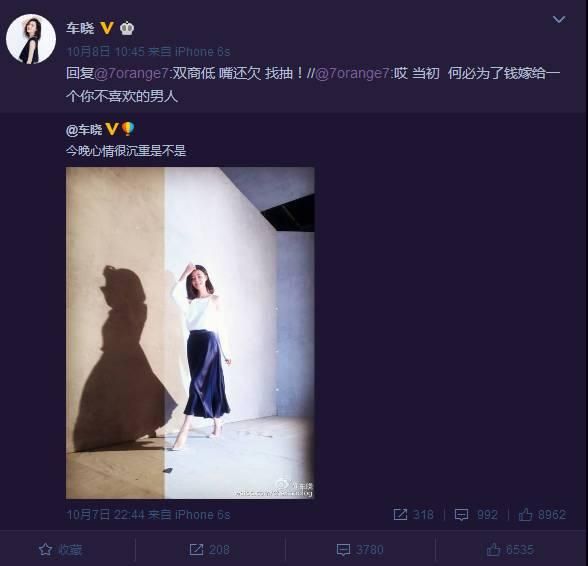
Task: Click the 车晓 profile avatar
Action: 31,39
